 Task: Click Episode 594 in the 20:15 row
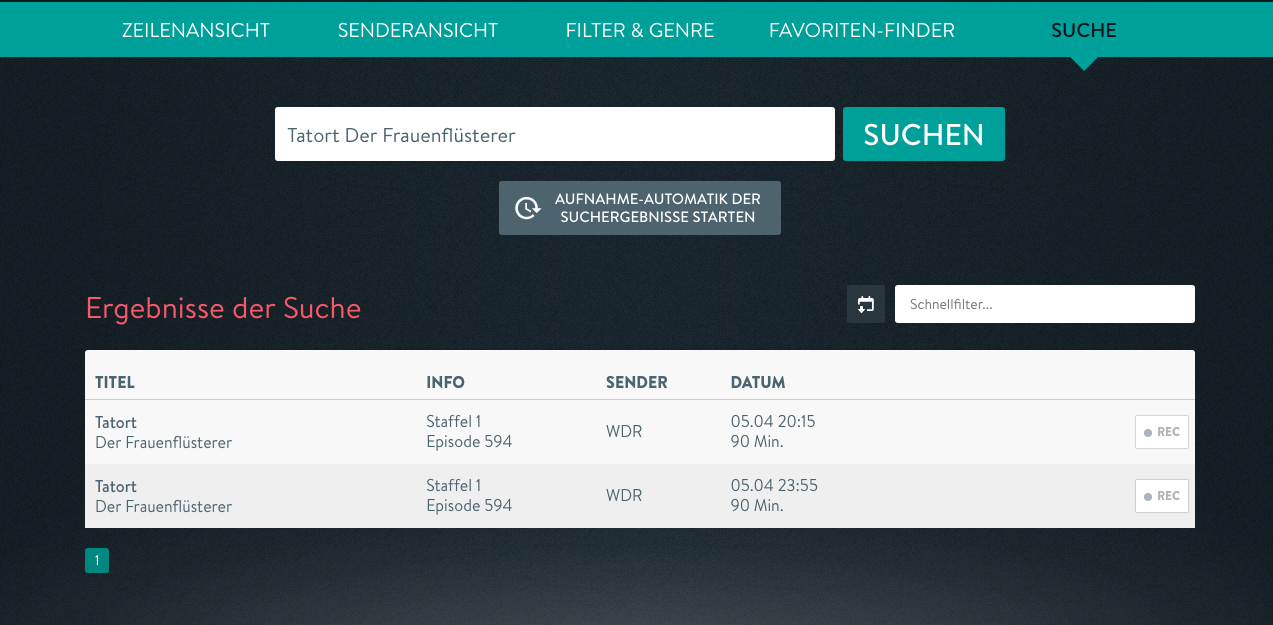[x=469, y=441]
